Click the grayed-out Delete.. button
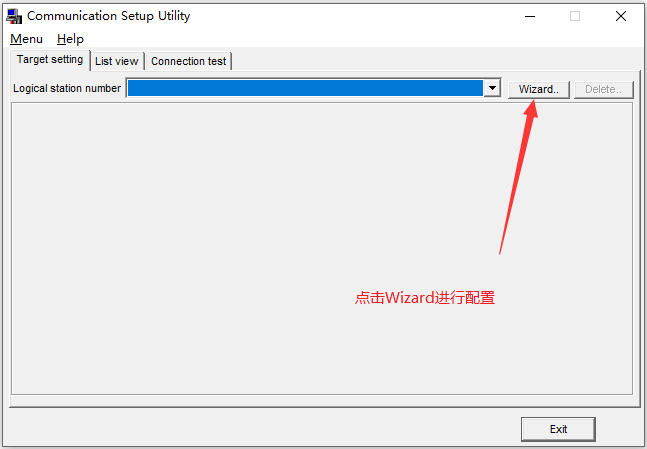 click(x=603, y=89)
